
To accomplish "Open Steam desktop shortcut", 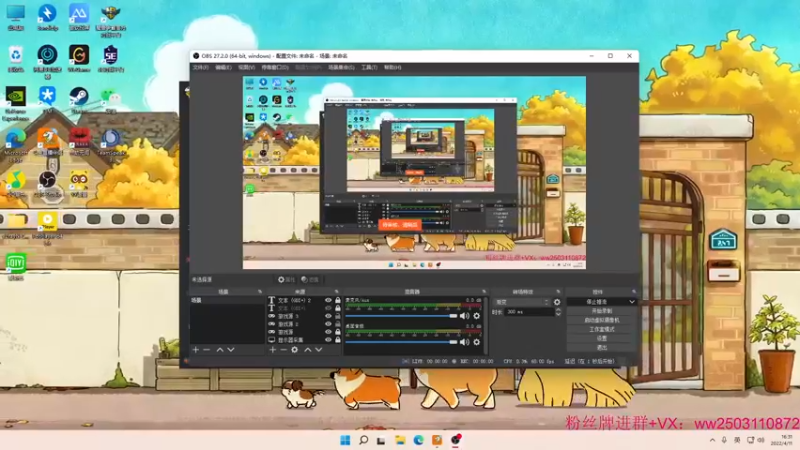I will (79, 100).
